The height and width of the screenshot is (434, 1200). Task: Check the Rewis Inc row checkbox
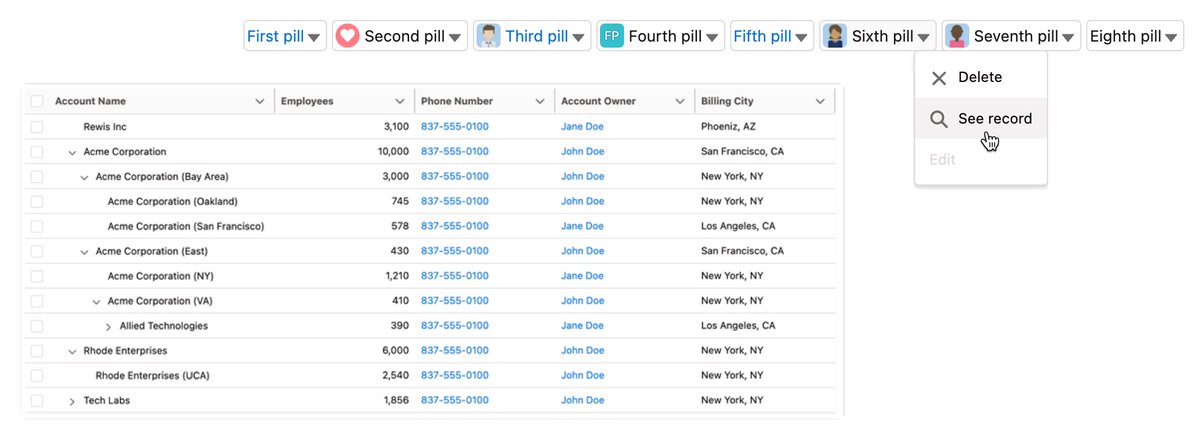point(37,127)
